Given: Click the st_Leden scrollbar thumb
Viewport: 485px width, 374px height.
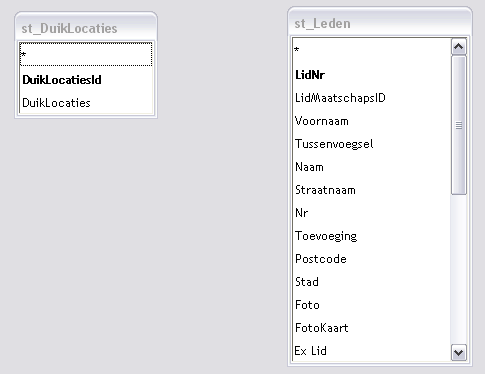Looking at the screenshot, I should tap(459, 125).
